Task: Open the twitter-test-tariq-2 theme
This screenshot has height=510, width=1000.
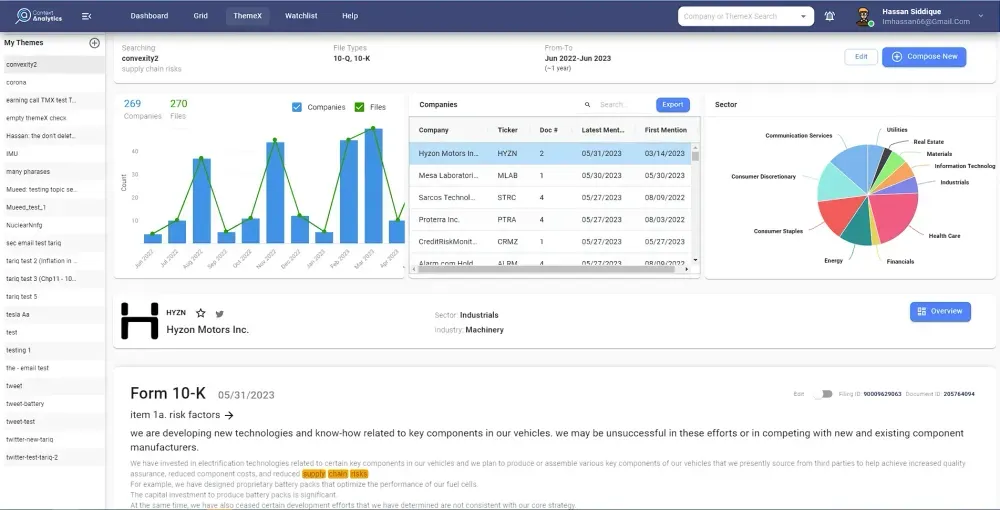Action: point(54,457)
